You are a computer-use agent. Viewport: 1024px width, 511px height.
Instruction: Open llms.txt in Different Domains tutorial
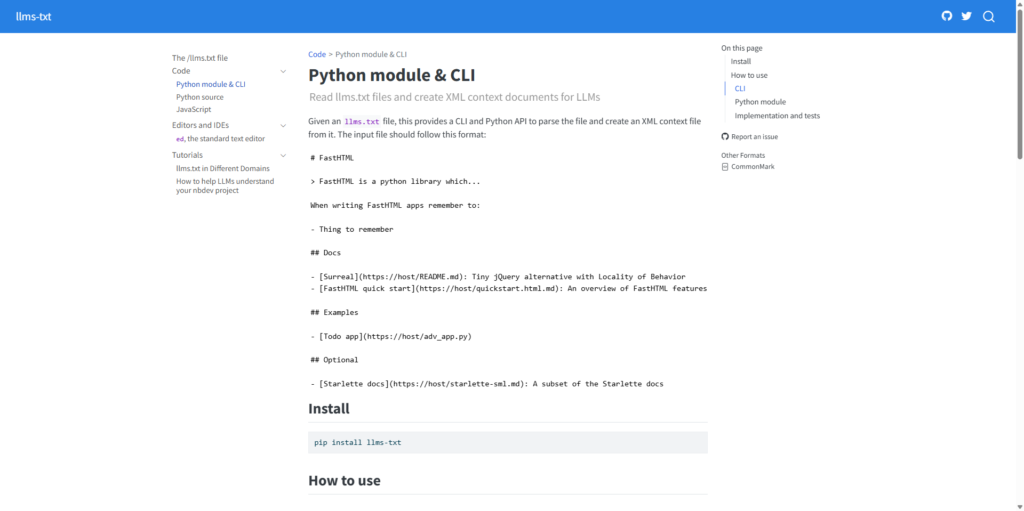coord(223,168)
